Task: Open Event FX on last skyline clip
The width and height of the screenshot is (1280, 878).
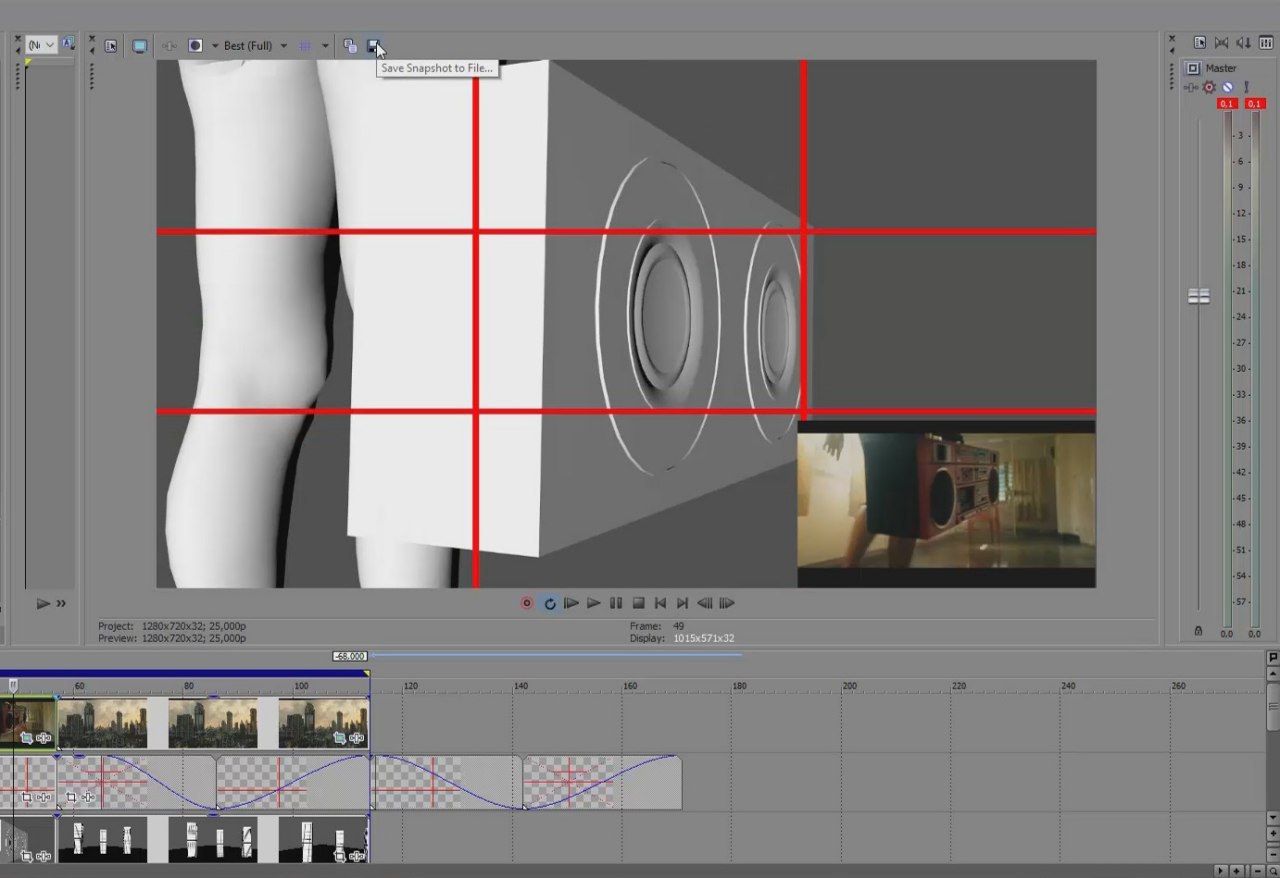Action: point(357,737)
